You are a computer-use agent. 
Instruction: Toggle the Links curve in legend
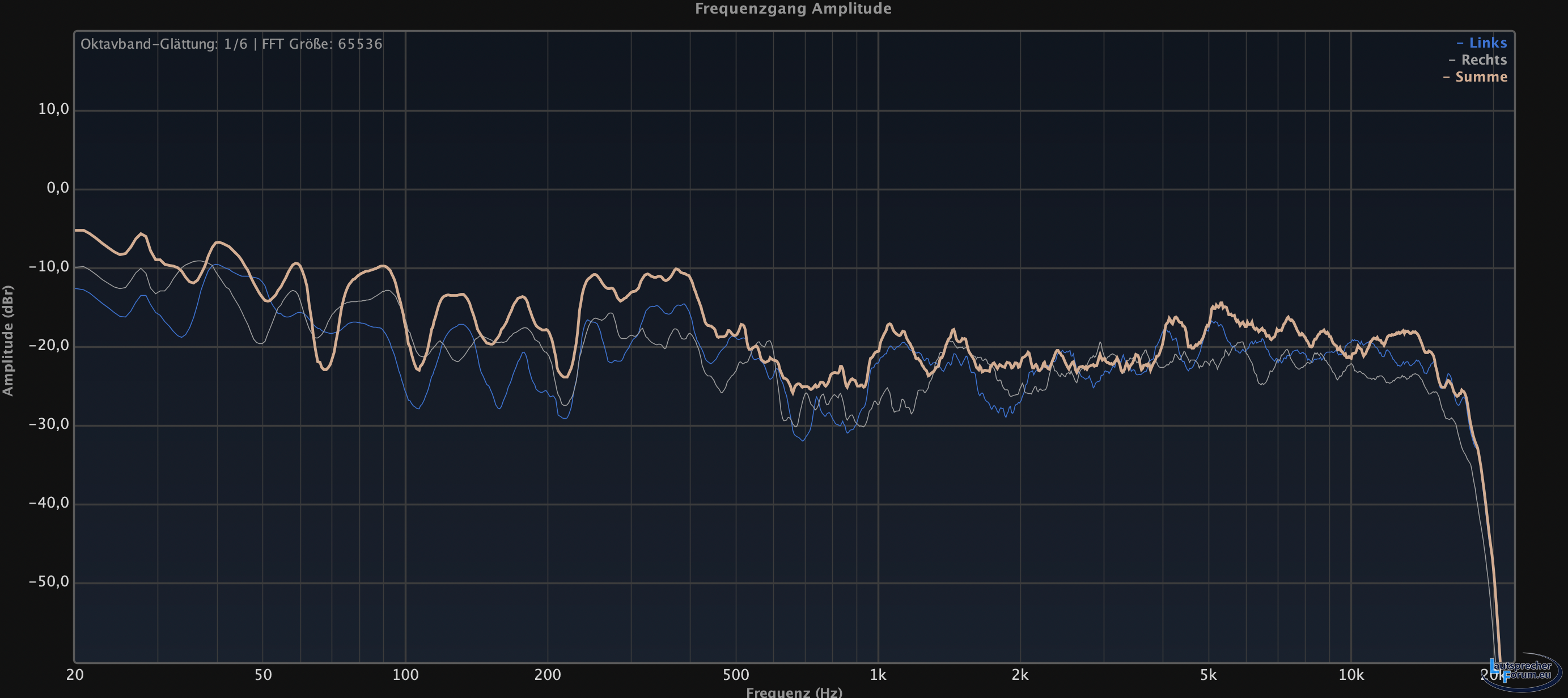point(1482,43)
